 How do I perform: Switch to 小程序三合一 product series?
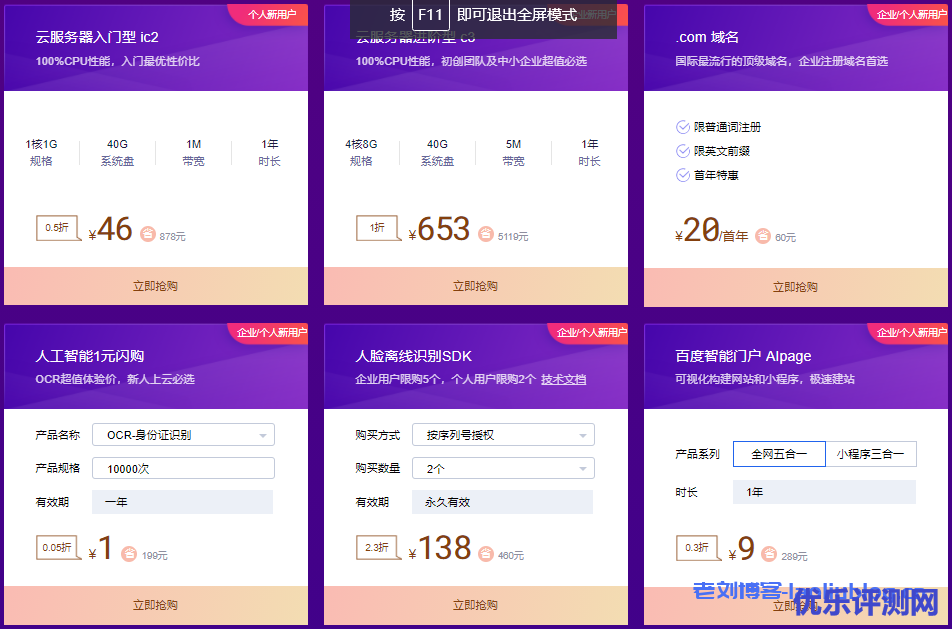coord(870,454)
